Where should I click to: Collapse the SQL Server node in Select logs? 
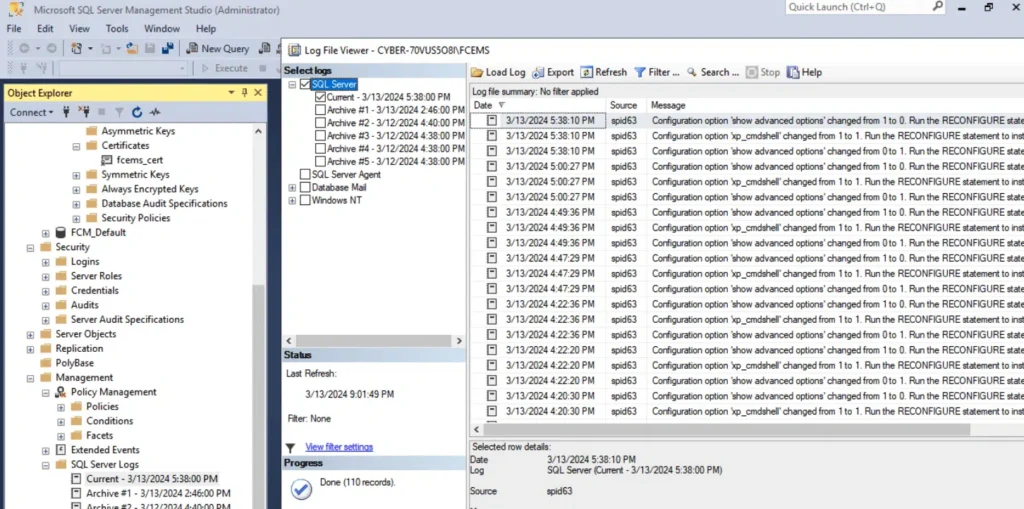[x=292, y=84]
